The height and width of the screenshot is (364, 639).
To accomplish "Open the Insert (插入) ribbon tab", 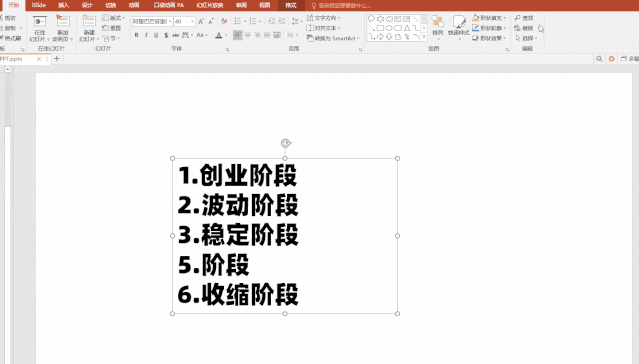I will click(63, 5).
